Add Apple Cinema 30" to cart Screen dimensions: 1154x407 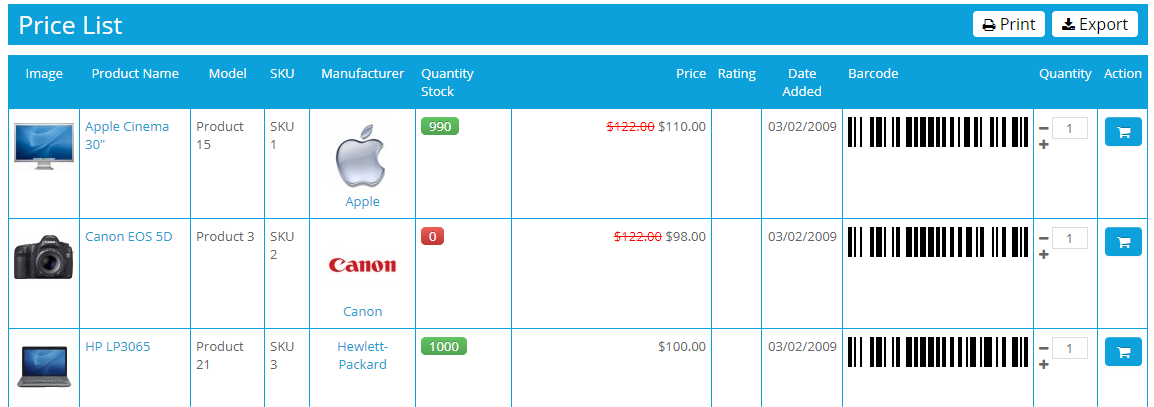1123,132
